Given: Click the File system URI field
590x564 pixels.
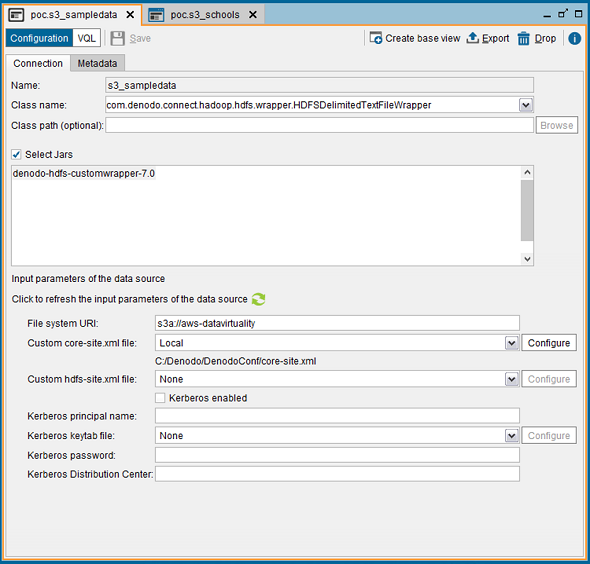Looking at the screenshot, I should click(x=337, y=323).
